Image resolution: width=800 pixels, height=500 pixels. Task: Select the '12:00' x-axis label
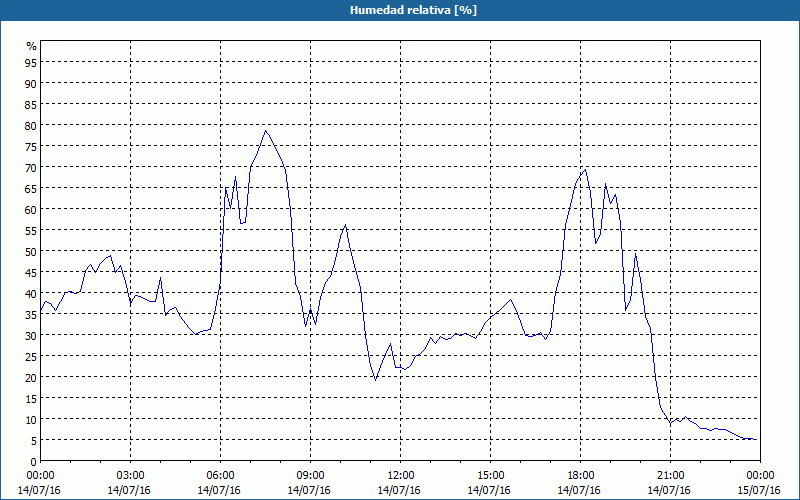point(401,476)
